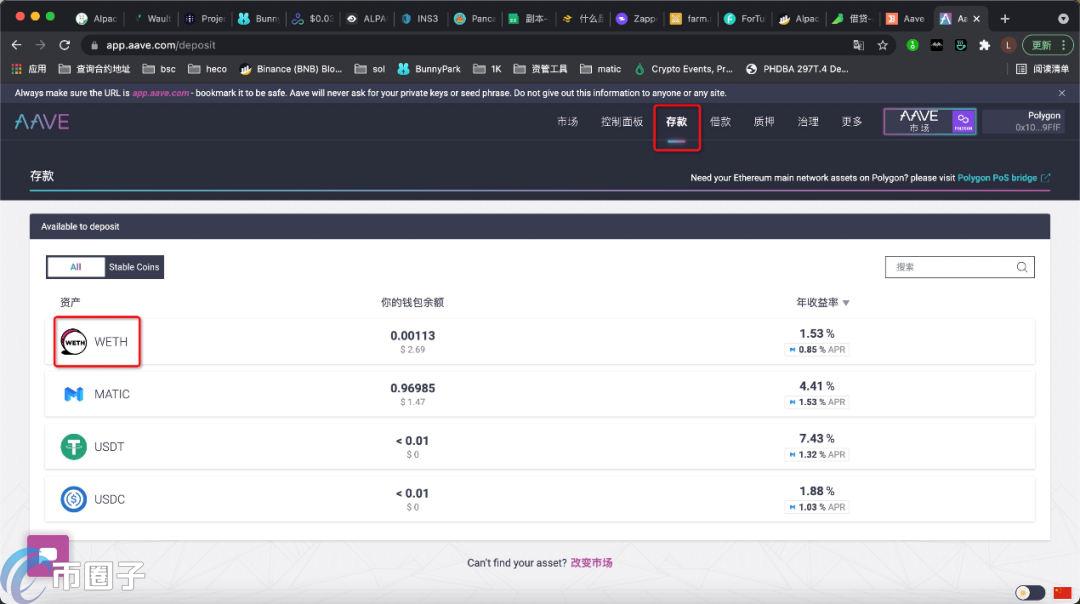
Task: Dismiss the URL safety warning banner
Action: [1061, 93]
